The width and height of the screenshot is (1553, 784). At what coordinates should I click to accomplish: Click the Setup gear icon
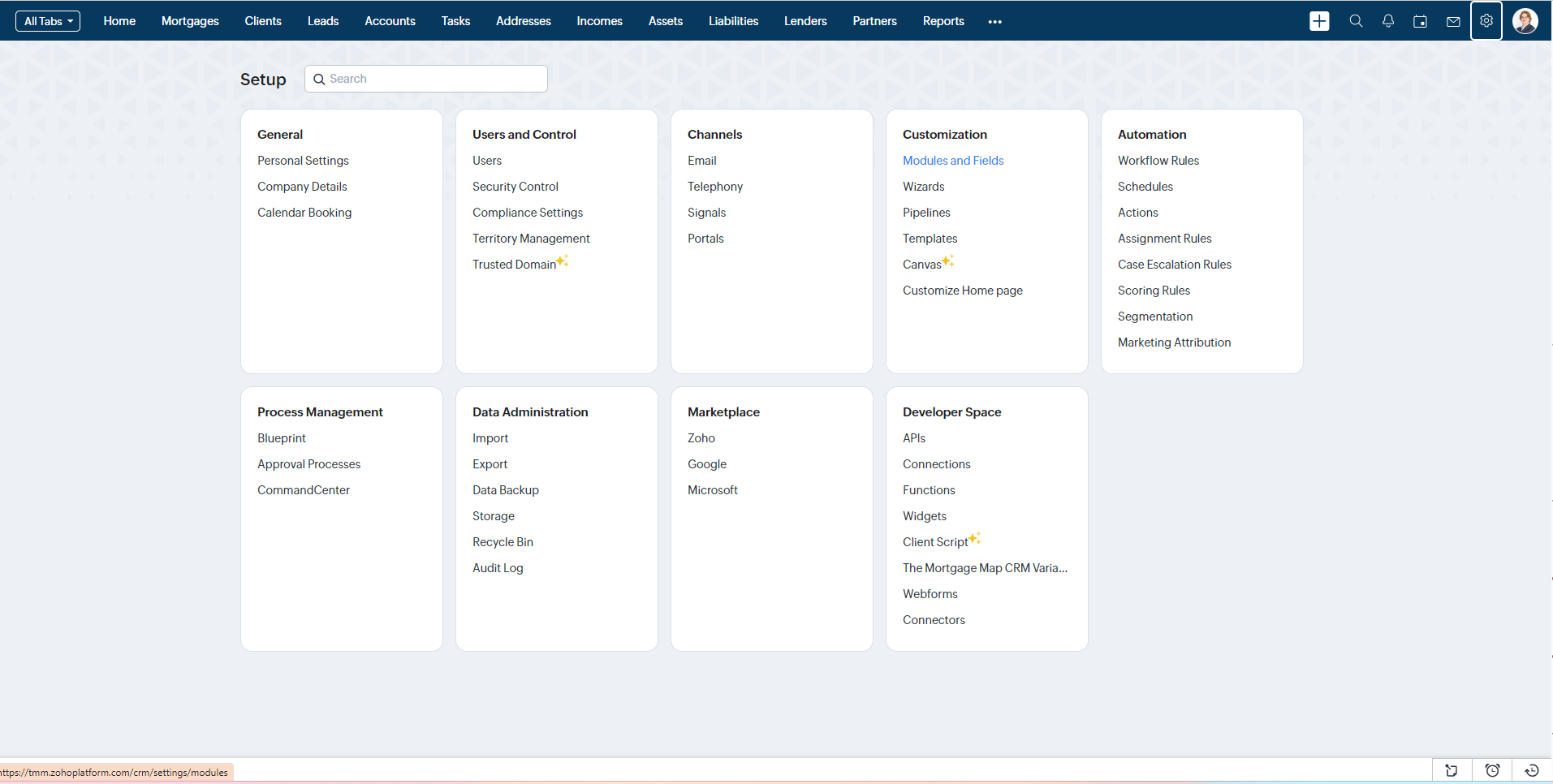[1486, 21]
